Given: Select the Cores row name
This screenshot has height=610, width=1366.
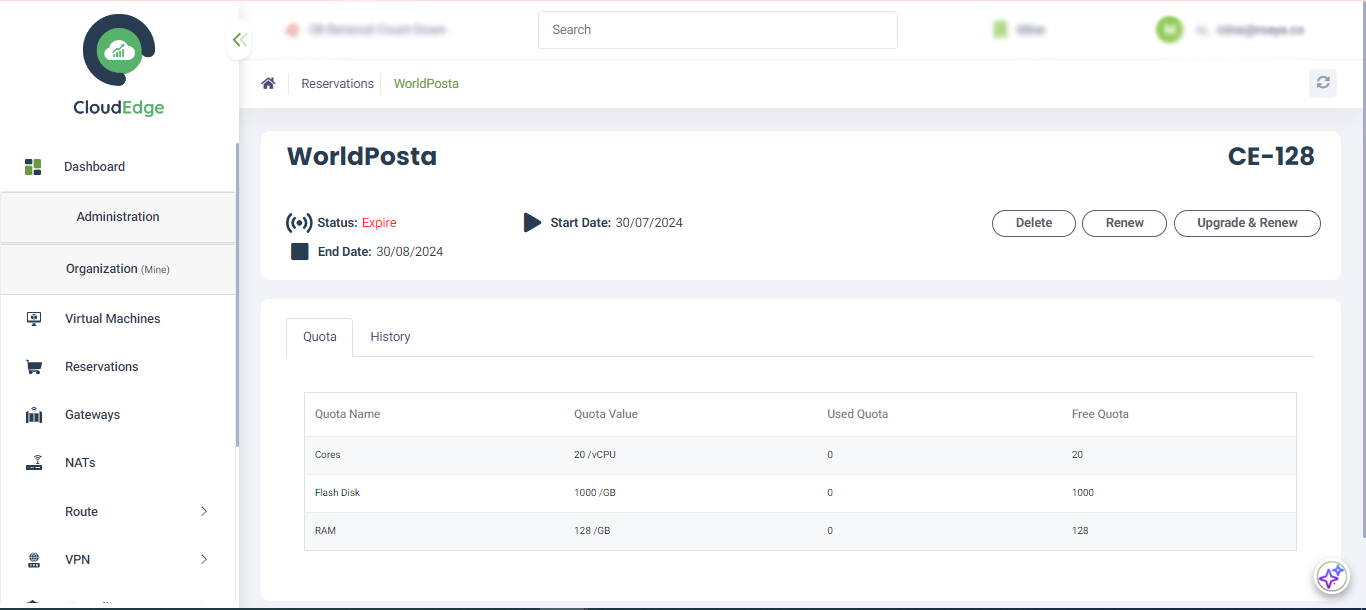Looking at the screenshot, I should (328, 455).
